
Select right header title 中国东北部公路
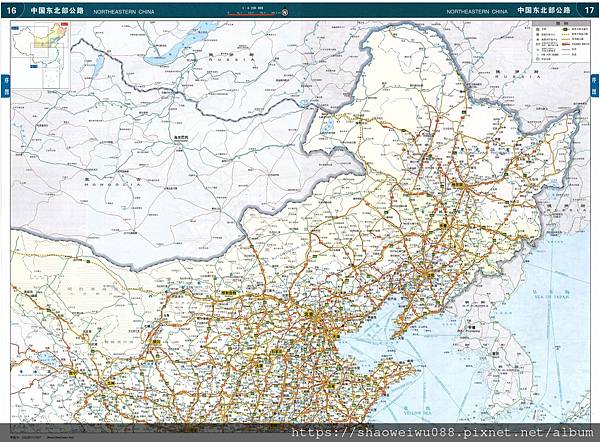(544, 10)
